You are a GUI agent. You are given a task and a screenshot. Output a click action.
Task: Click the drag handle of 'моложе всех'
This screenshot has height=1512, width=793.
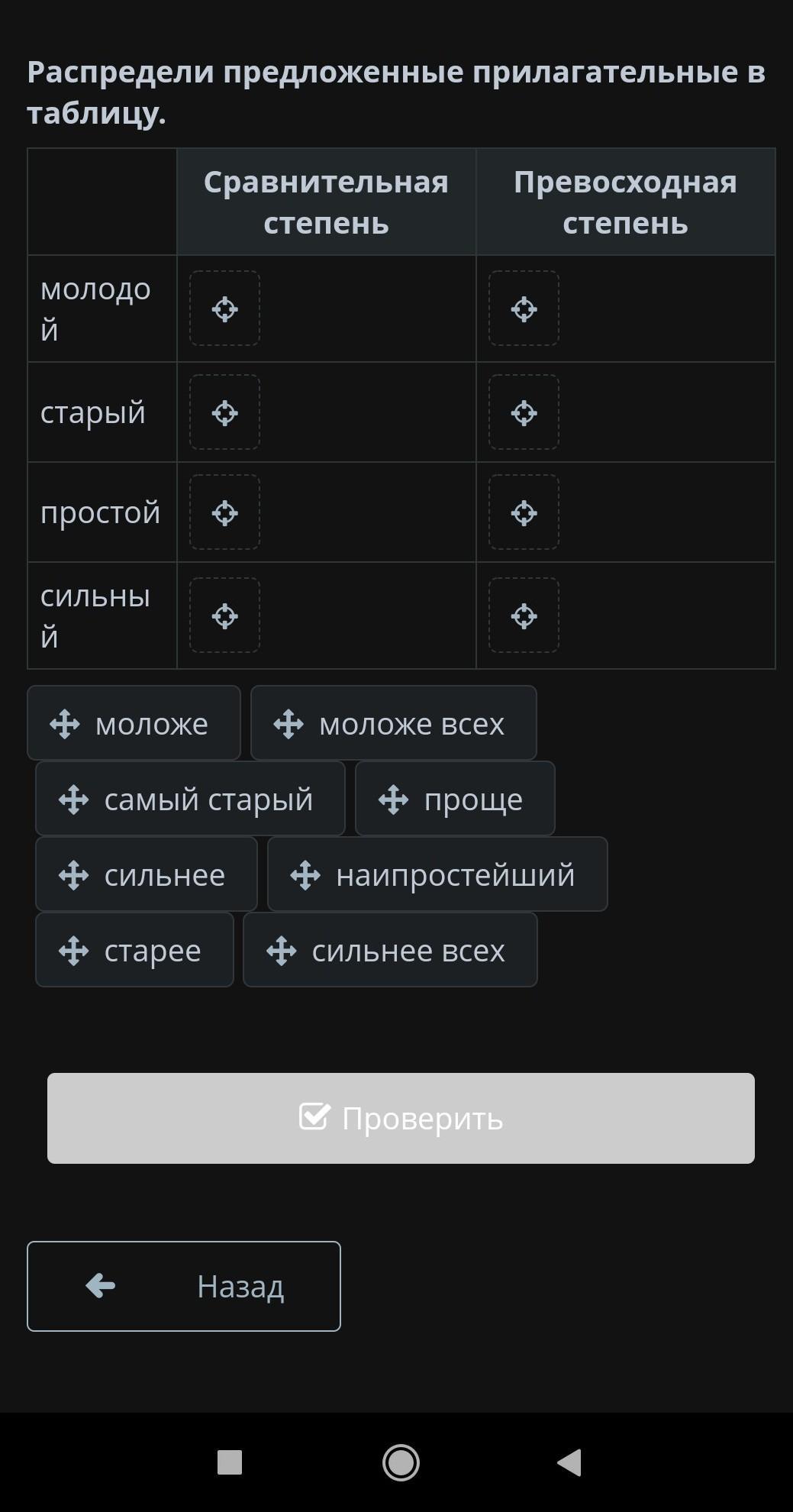tap(289, 724)
